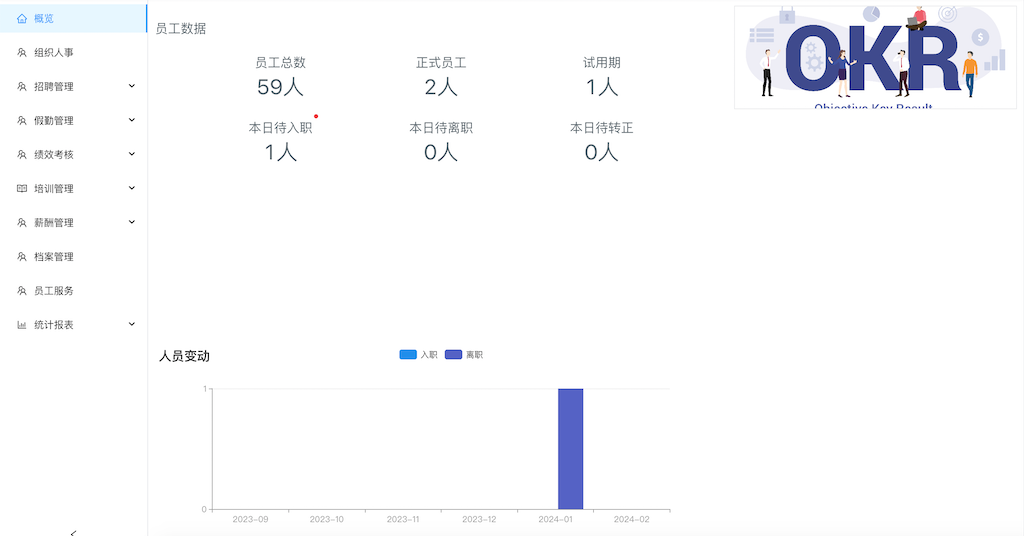Click the book icon beside 培训管理
The width and height of the screenshot is (1024, 536).
coord(22,189)
